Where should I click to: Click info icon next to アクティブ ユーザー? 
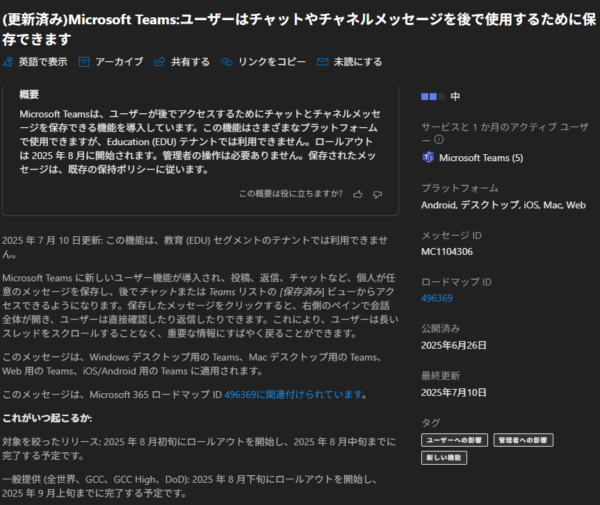point(439,140)
